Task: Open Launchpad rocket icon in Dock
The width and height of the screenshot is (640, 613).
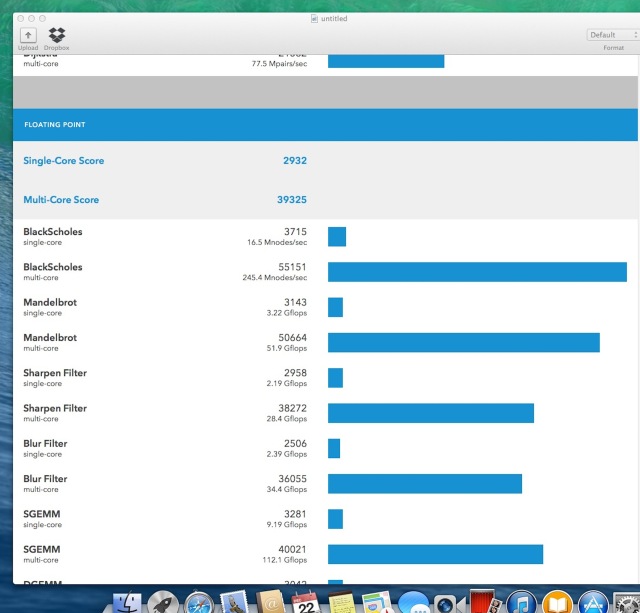Action: tap(163, 602)
